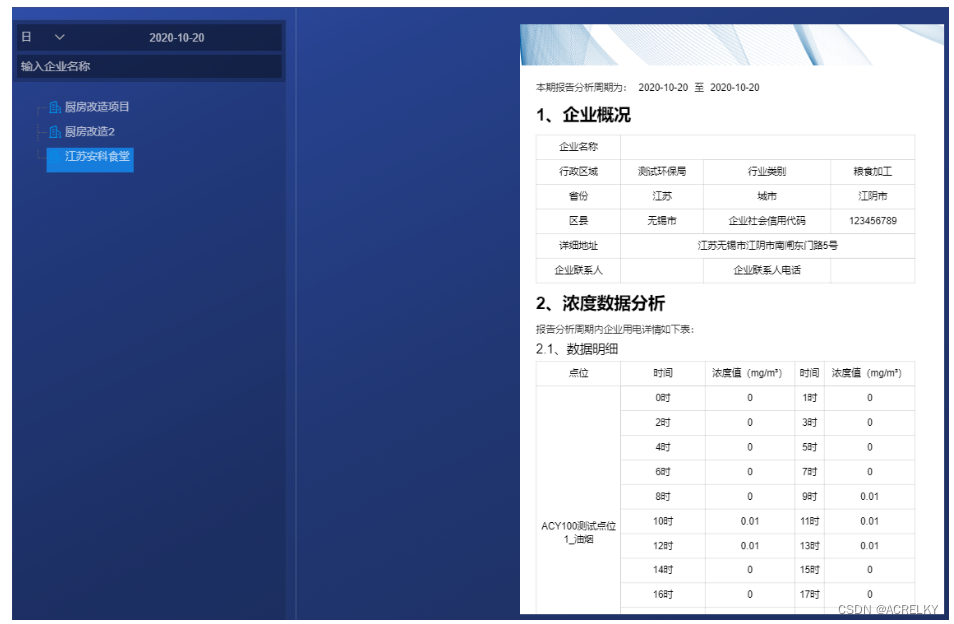Click the 江阴市 value cell
954x624 pixels.
click(872, 196)
